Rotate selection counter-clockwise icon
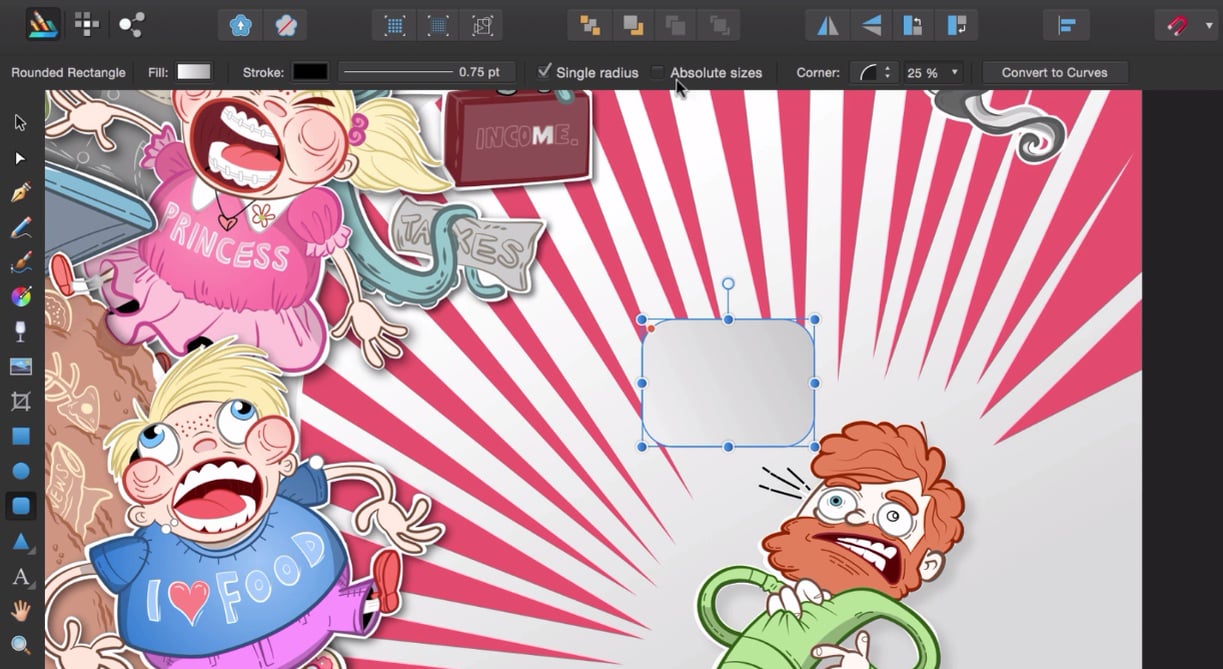This screenshot has width=1223, height=669. (x=913, y=25)
